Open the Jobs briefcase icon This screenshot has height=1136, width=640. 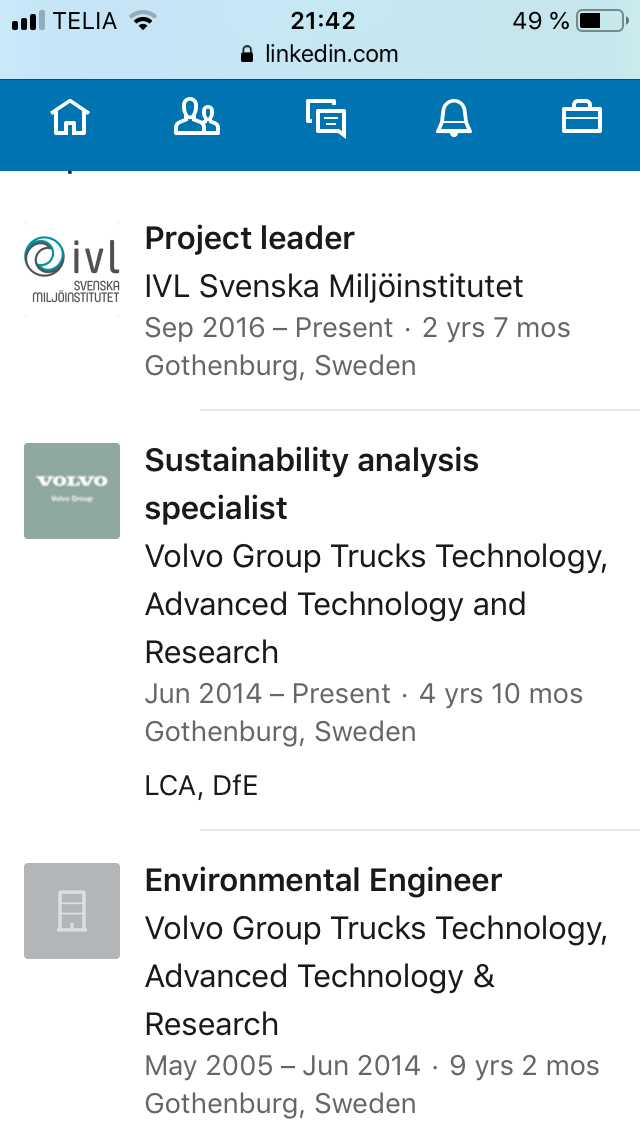[582, 118]
